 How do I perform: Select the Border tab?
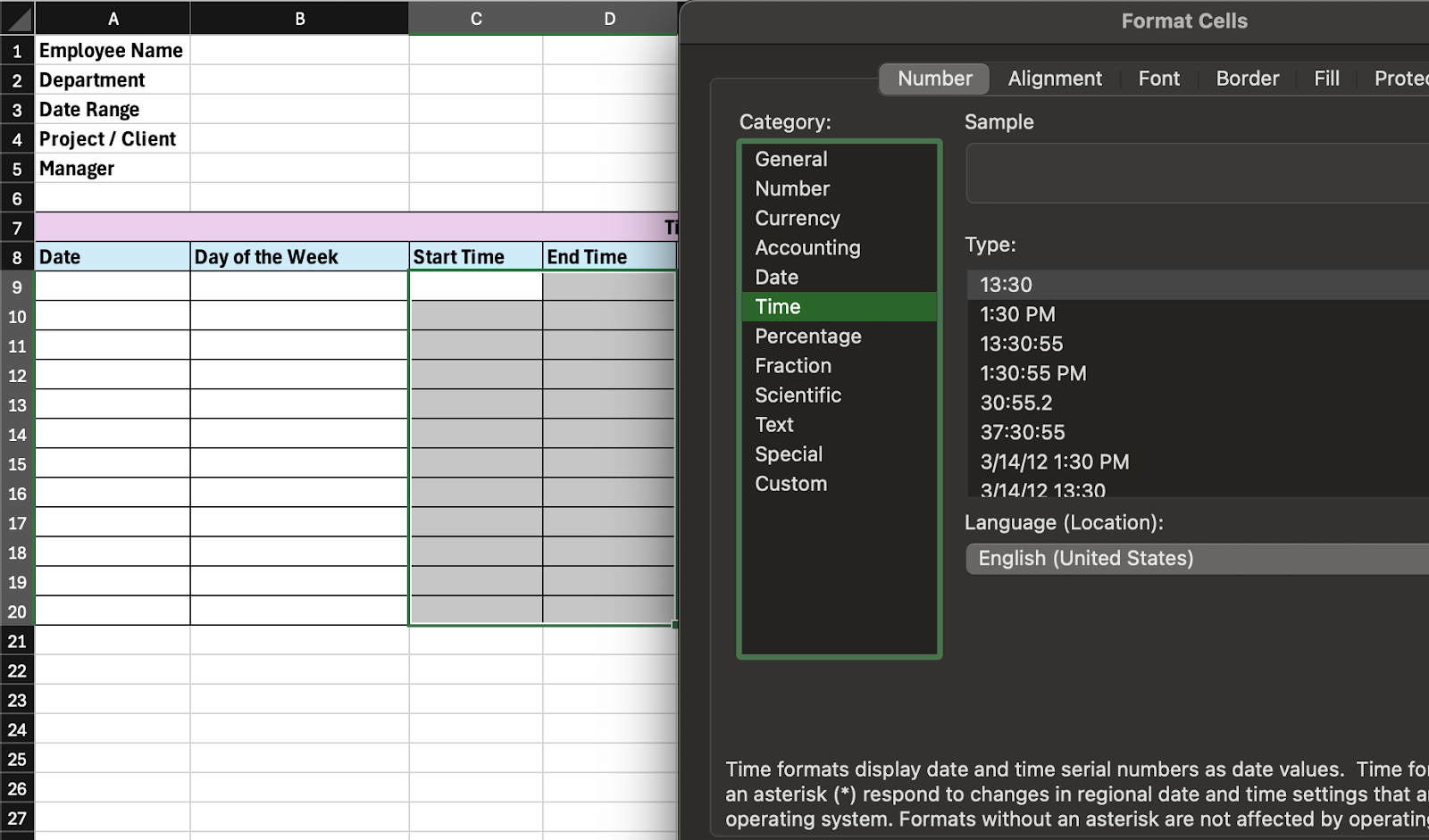(1247, 79)
